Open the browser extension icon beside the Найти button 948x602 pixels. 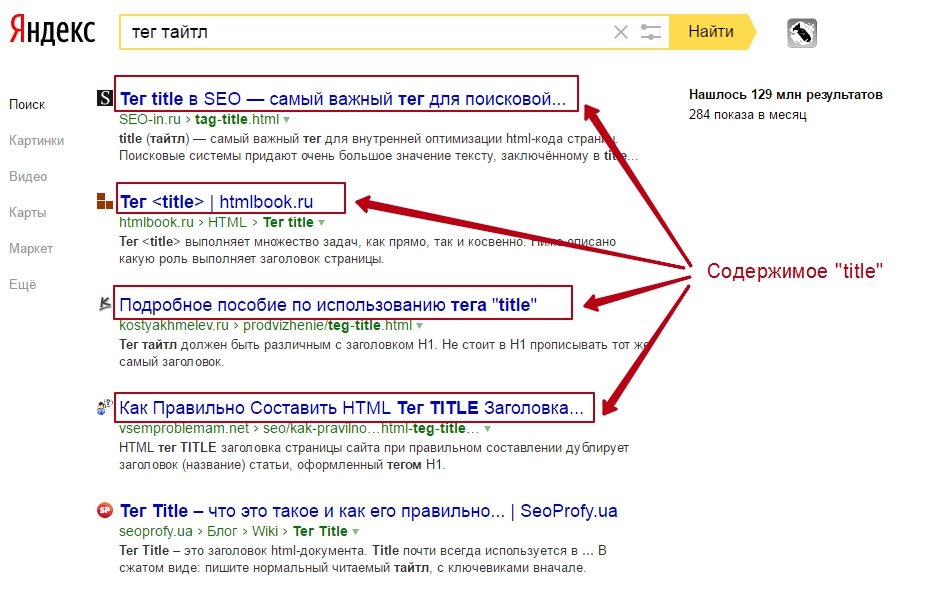coord(802,33)
